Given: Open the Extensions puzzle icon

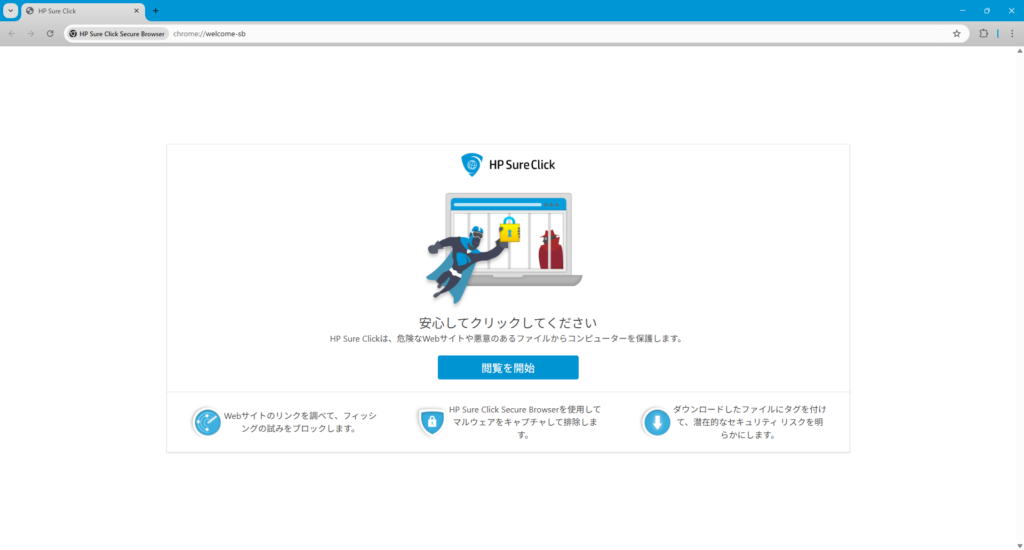Looking at the screenshot, I should [983, 33].
